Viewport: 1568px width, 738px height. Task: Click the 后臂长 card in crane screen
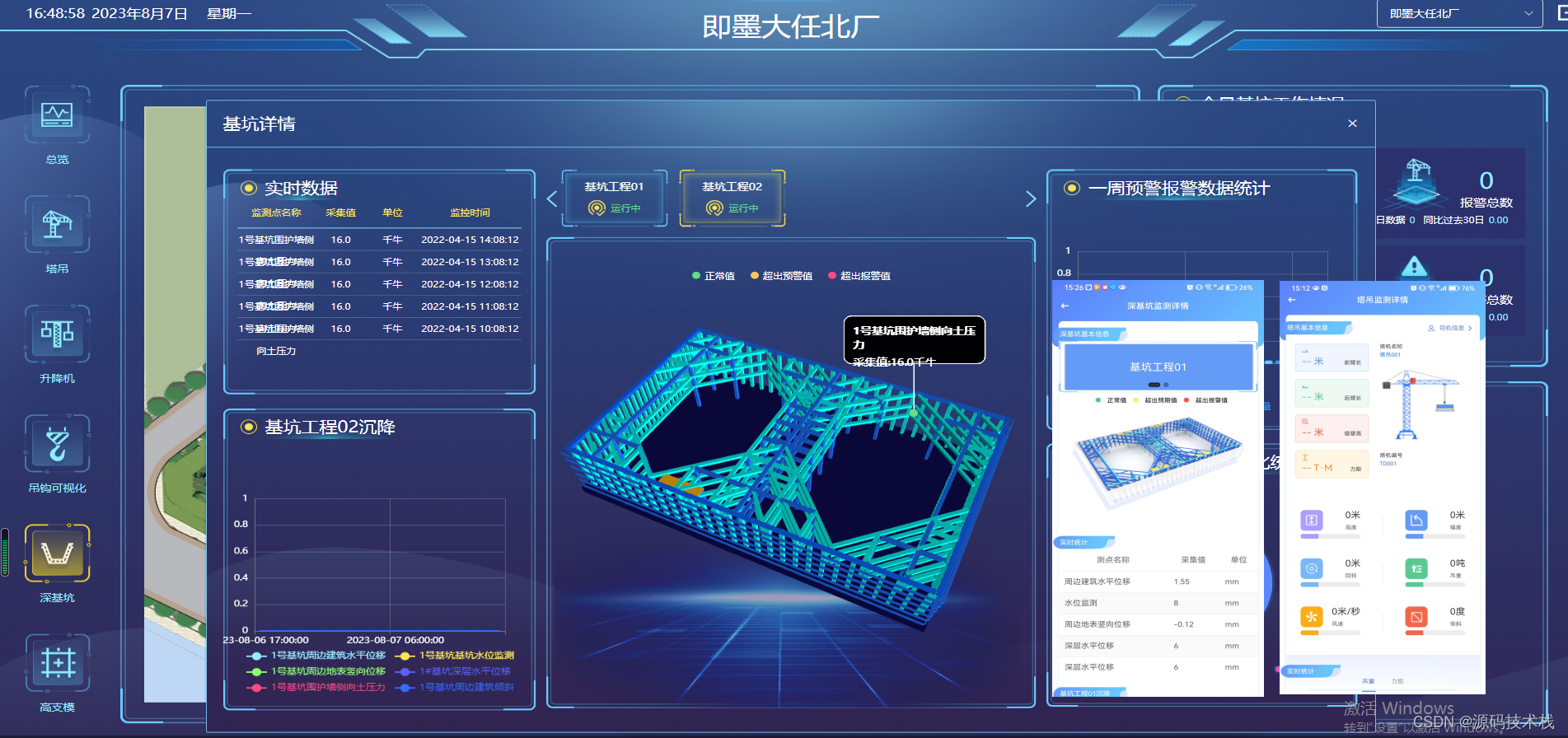click(1332, 394)
